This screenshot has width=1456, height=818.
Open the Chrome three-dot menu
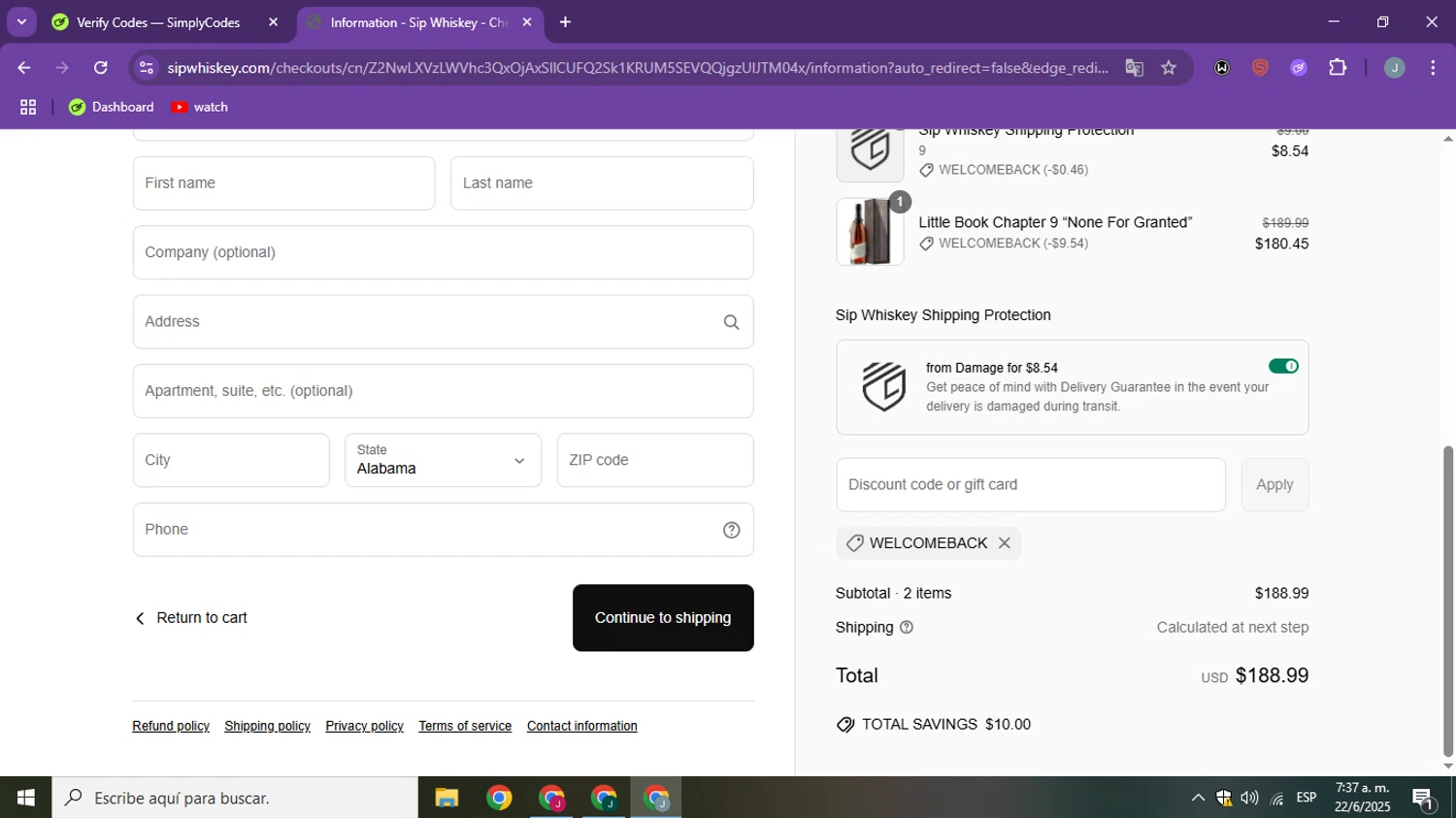coord(1433,68)
